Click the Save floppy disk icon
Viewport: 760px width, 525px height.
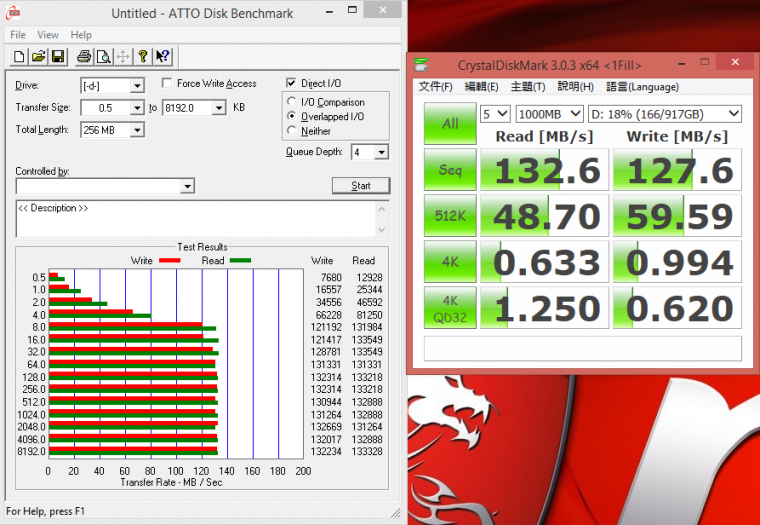coord(57,56)
